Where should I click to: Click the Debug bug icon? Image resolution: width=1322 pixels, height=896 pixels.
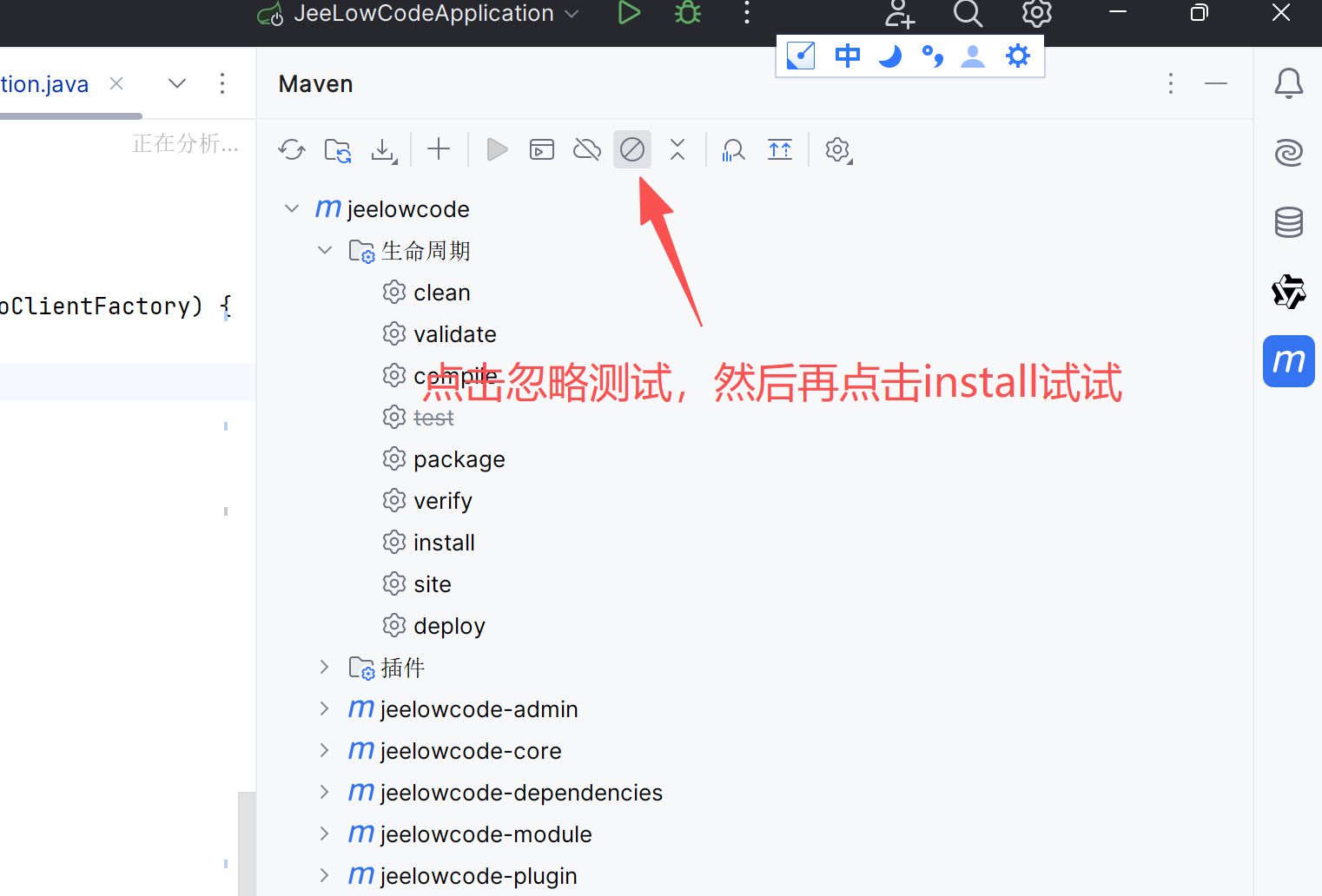pyautogui.click(x=688, y=13)
